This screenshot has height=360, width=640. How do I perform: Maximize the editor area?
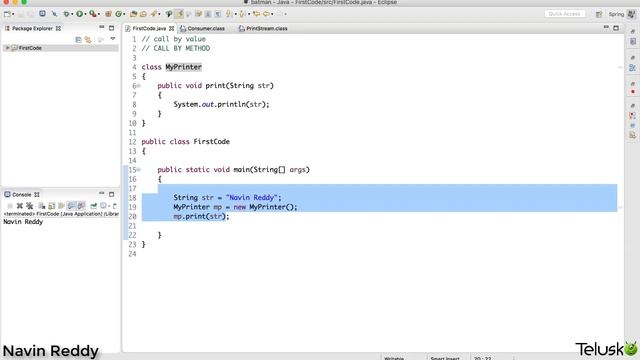616,28
